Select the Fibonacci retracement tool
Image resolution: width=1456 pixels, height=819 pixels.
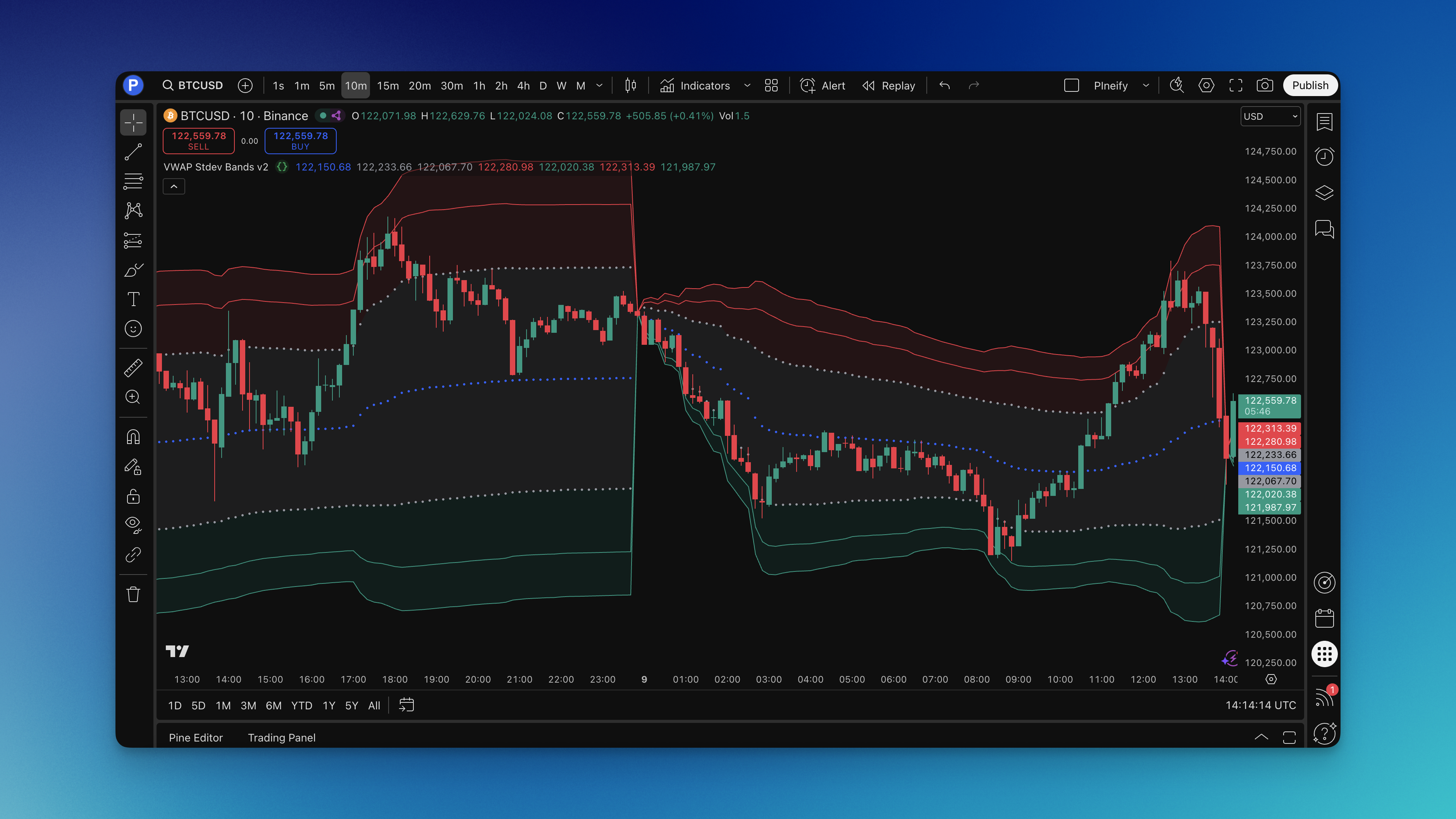click(133, 181)
